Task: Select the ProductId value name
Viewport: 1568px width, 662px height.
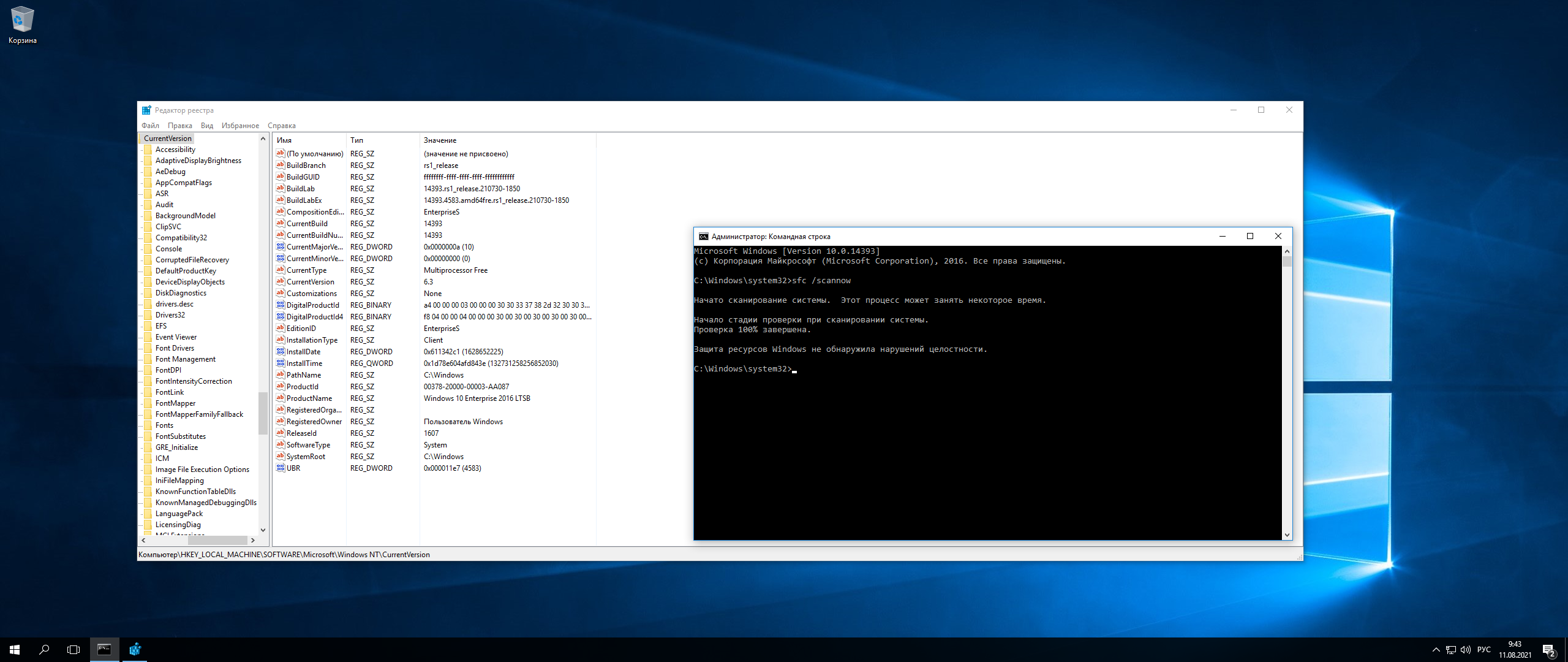Action: (x=303, y=387)
